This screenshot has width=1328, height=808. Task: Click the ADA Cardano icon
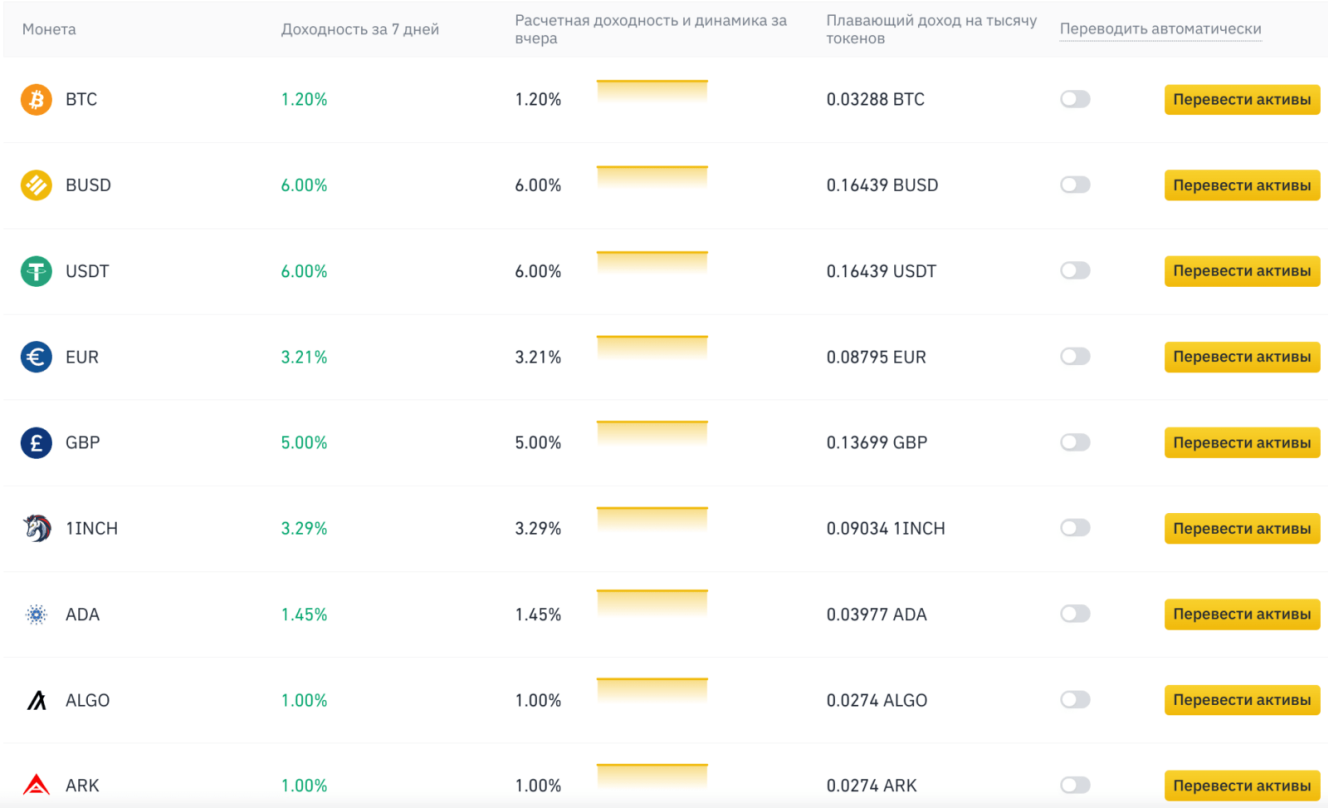pos(36,614)
